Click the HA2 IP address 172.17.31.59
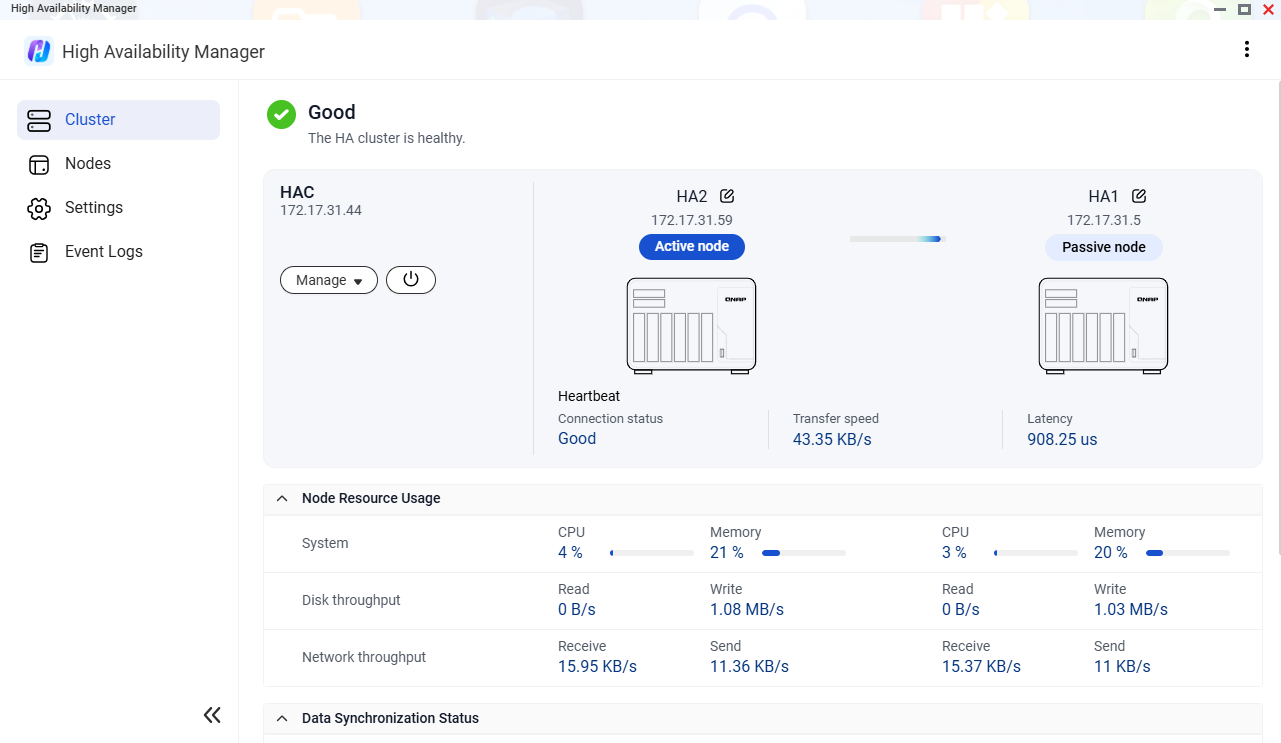The width and height of the screenshot is (1281, 743). [692, 220]
